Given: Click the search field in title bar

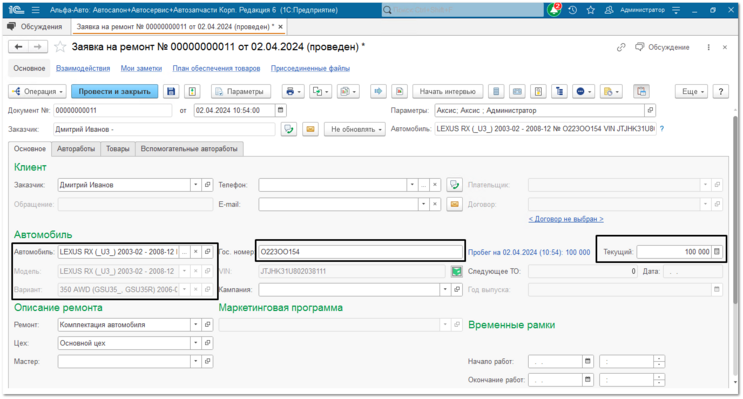Looking at the screenshot, I should (462, 10).
